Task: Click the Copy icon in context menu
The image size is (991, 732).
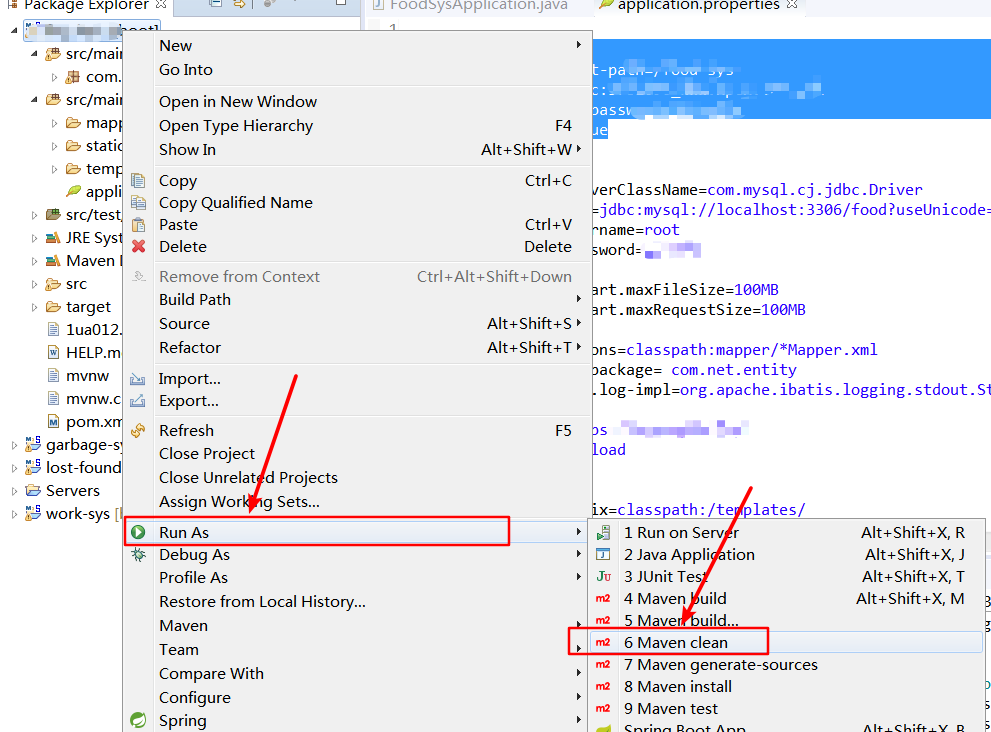Action: [x=138, y=181]
